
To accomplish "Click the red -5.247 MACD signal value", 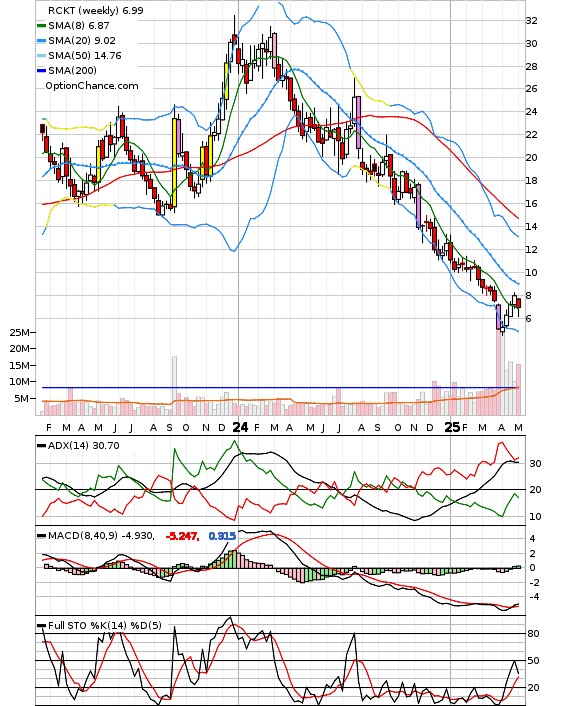I will [182, 536].
